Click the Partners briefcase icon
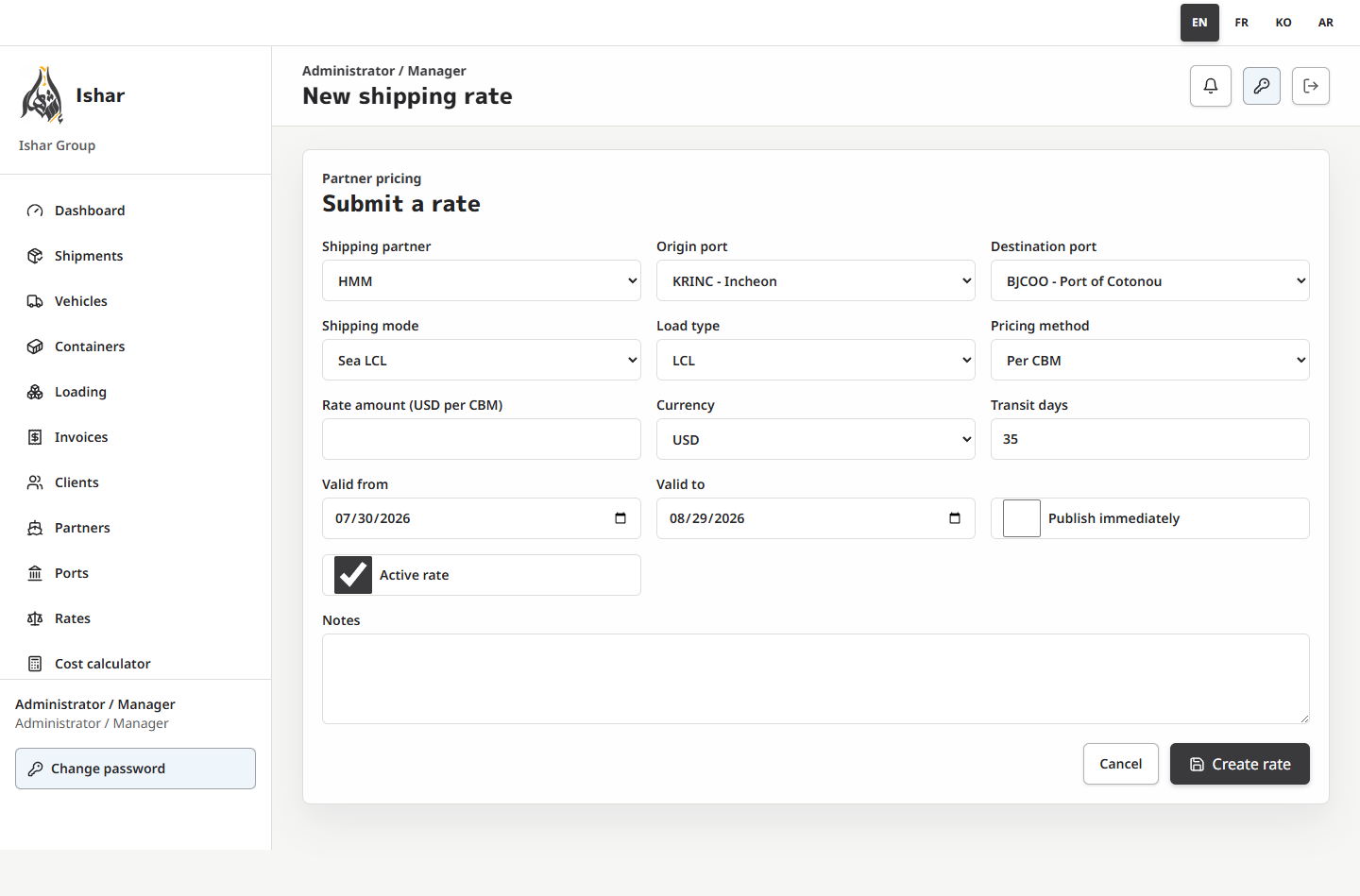This screenshot has width=1360, height=896. pos(35,528)
